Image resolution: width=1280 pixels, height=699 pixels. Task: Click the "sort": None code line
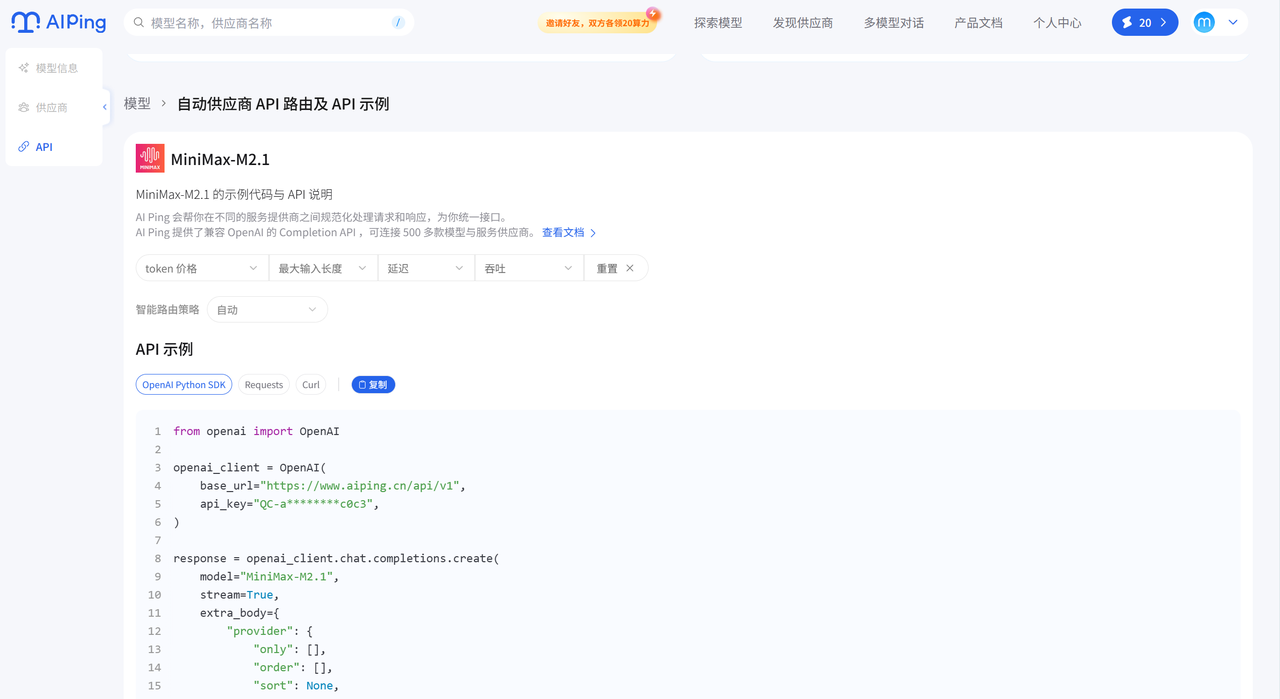(x=296, y=686)
